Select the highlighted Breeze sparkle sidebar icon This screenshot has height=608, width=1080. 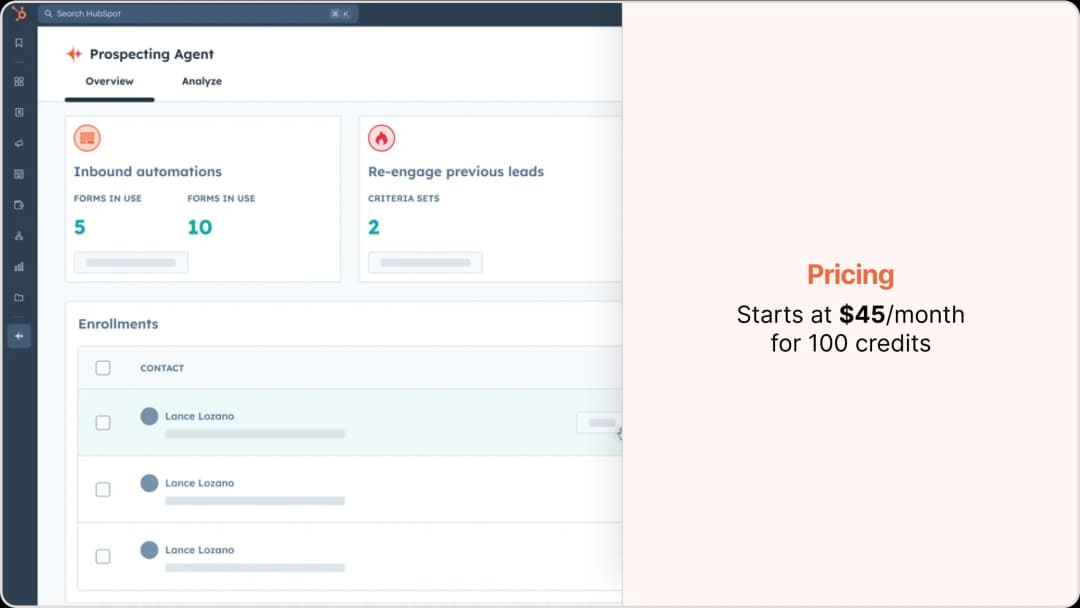[19, 336]
